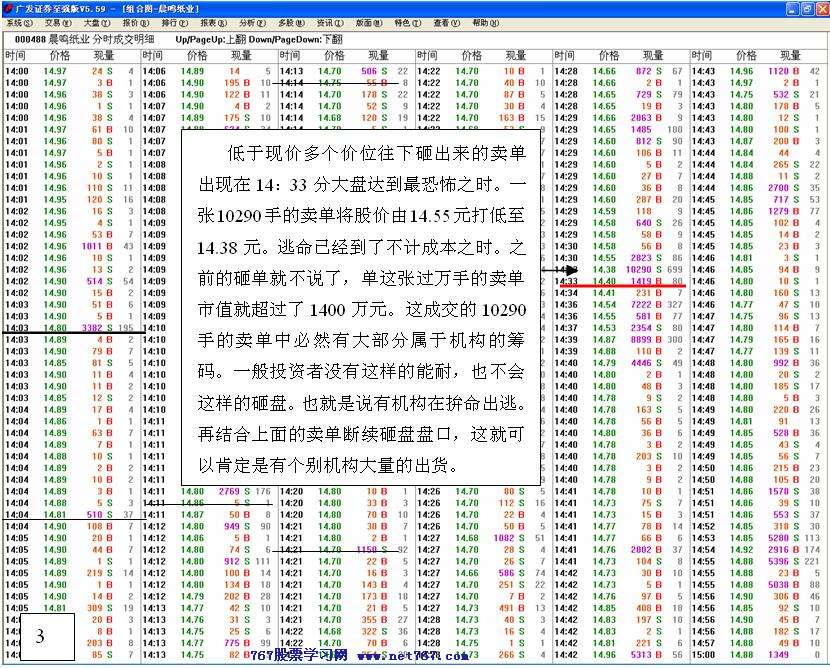Open the 系统(S) menu

[x=20, y=23]
